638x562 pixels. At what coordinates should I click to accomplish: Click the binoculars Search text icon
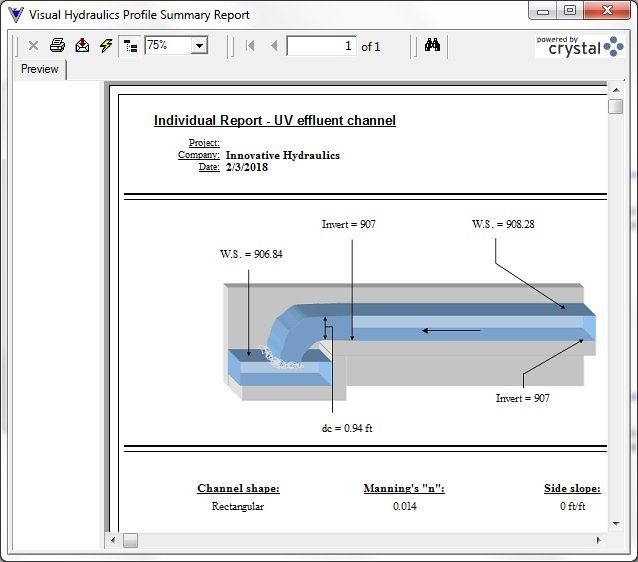(432, 46)
